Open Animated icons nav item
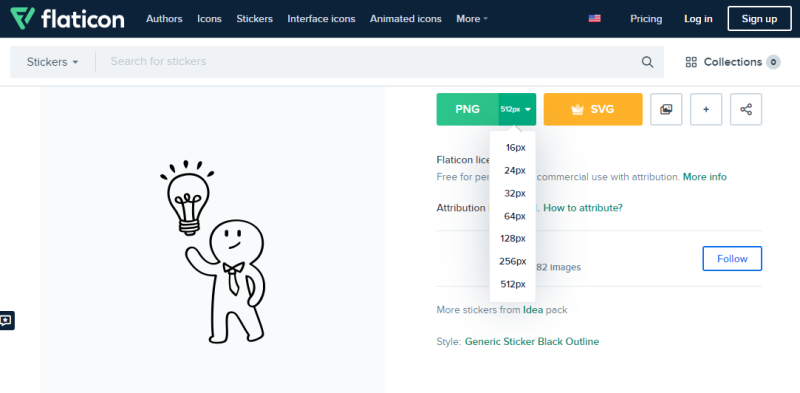 [x=406, y=19]
